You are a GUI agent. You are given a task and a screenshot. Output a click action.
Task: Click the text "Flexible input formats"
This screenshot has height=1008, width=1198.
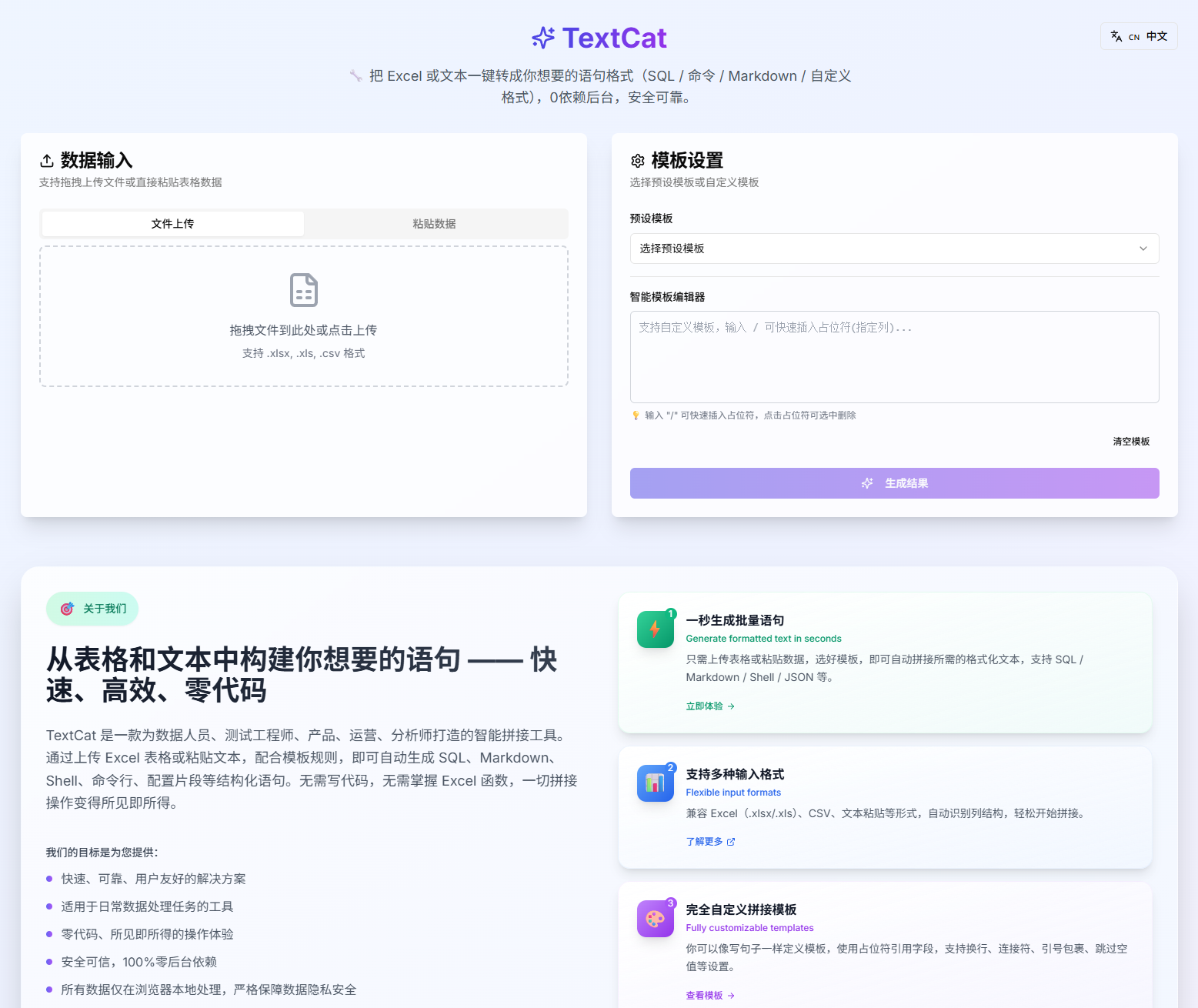(733, 793)
